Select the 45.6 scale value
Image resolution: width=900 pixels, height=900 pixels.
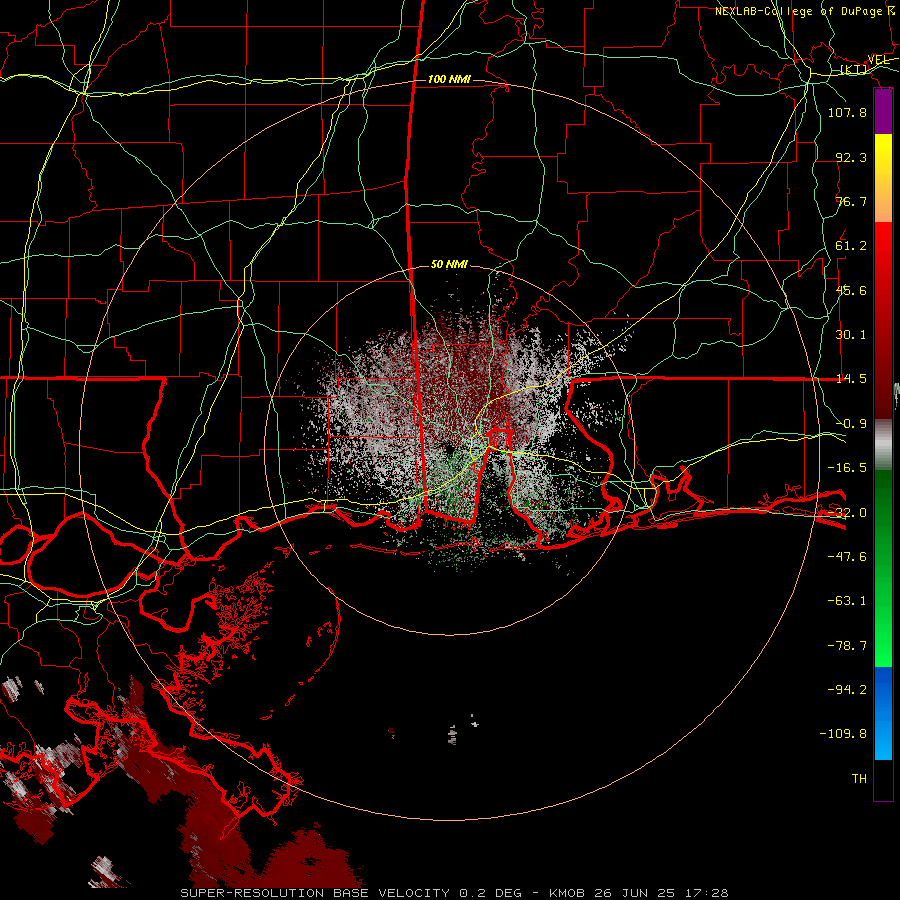851,290
